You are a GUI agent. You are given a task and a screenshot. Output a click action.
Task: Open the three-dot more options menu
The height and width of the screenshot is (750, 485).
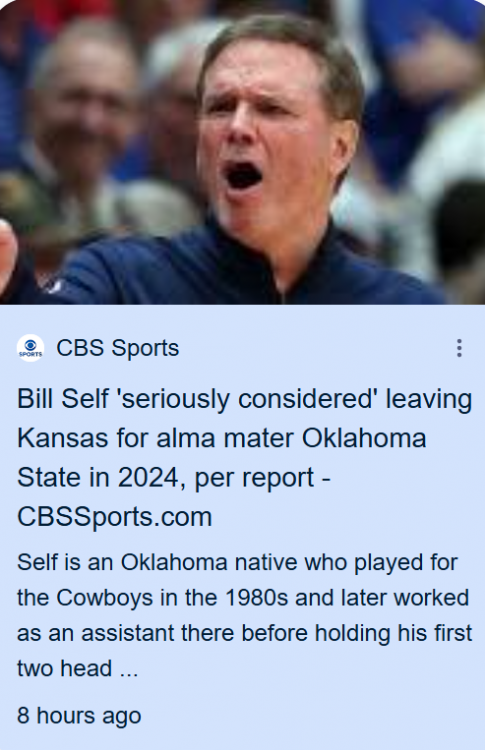(x=459, y=348)
